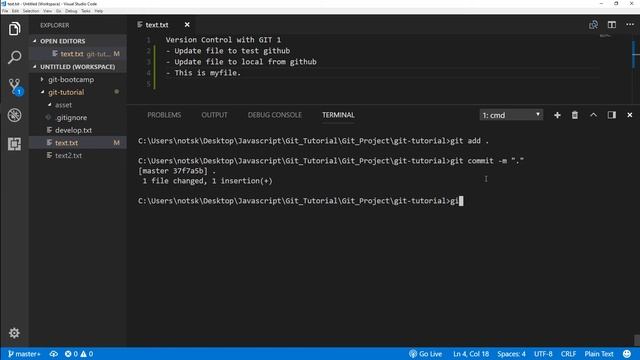Select the TERMINAL tab
The width and height of the screenshot is (640, 360).
pyautogui.click(x=338, y=115)
